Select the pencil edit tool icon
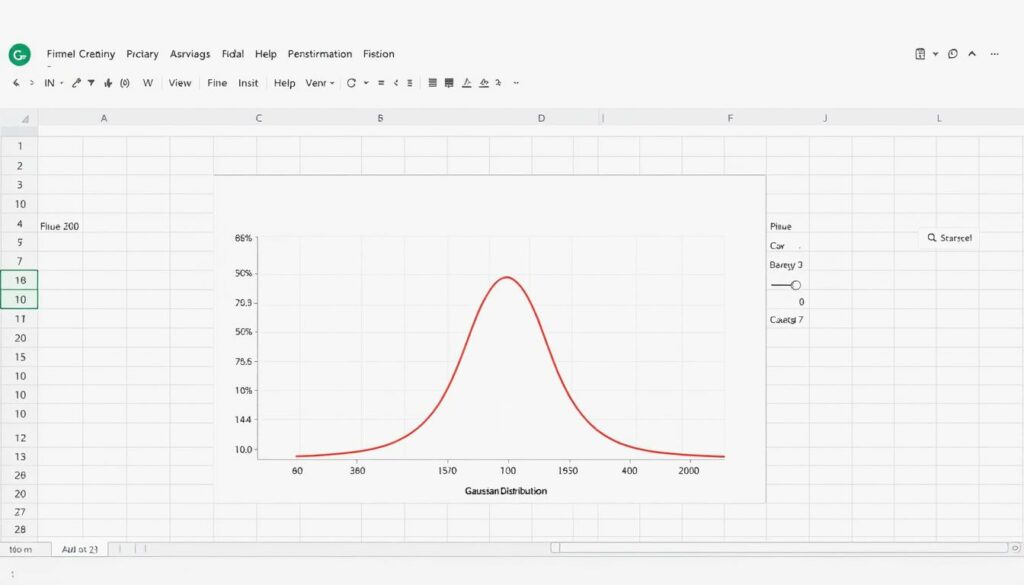 click(x=76, y=83)
